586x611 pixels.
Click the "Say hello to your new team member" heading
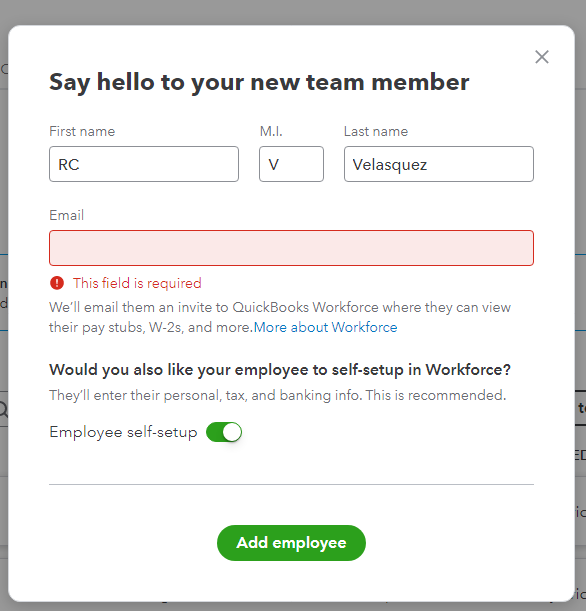pyautogui.click(x=259, y=82)
